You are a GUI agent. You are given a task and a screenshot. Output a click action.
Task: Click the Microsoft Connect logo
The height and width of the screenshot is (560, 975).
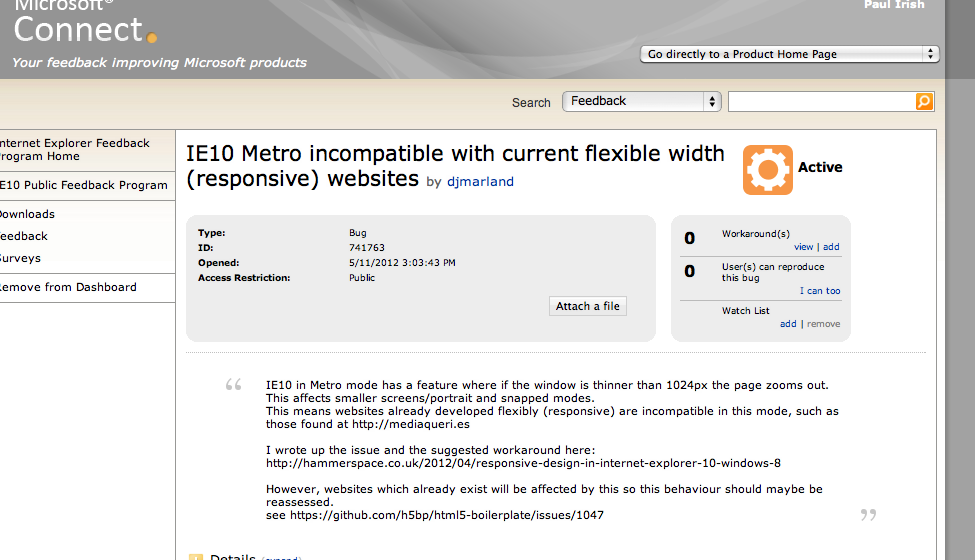85,23
